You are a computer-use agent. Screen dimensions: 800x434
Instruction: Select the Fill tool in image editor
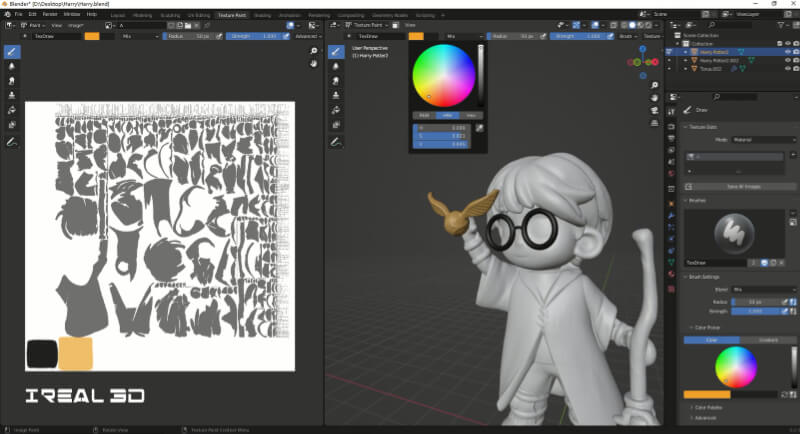point(12,110)
